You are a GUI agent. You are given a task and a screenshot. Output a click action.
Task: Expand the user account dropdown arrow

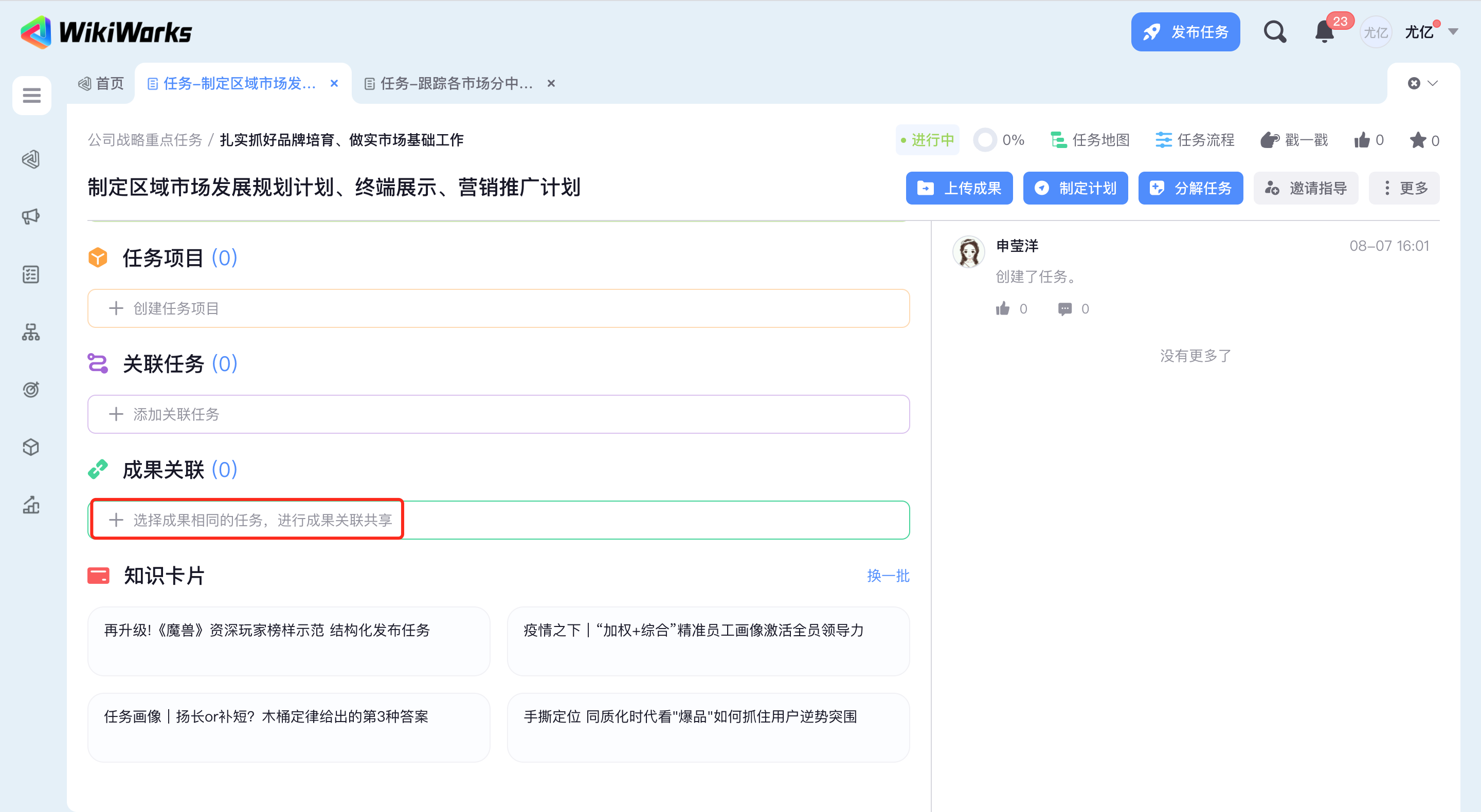click(1453, 32)
